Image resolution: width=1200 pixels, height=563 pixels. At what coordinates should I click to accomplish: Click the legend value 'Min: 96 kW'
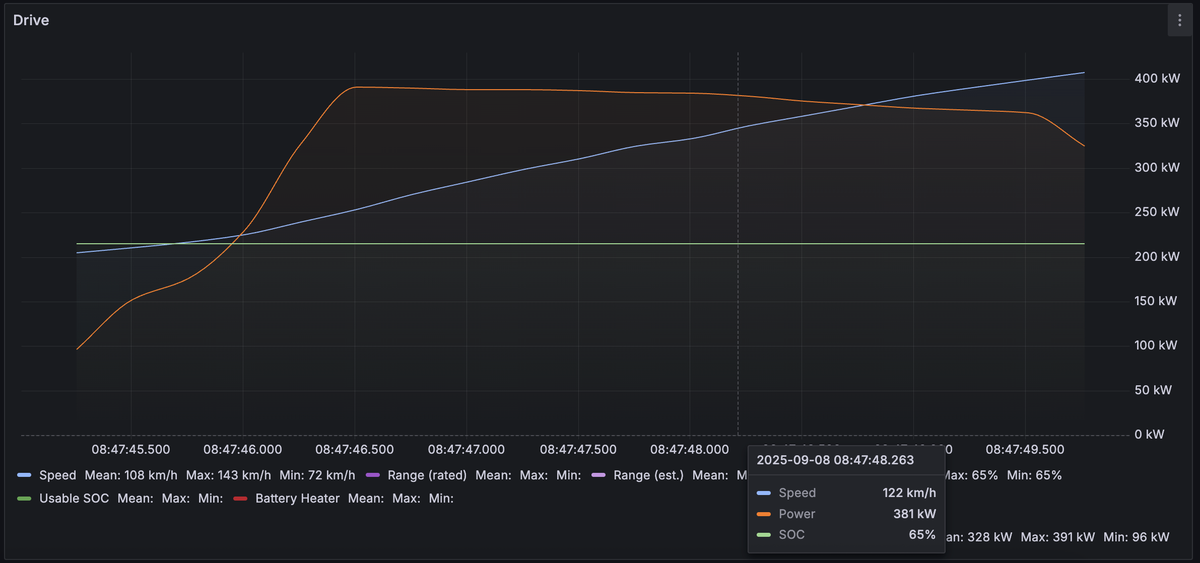pos(1136,537)
